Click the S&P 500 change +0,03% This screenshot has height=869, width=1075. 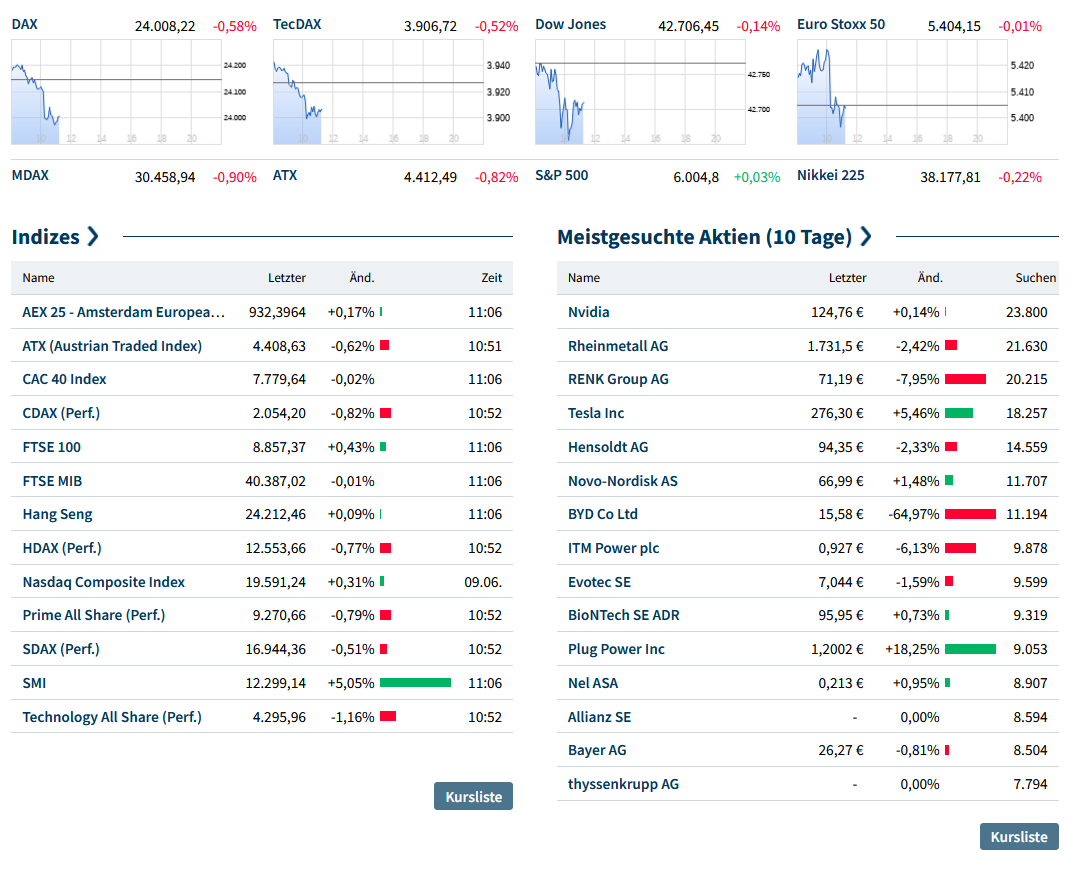757,177
